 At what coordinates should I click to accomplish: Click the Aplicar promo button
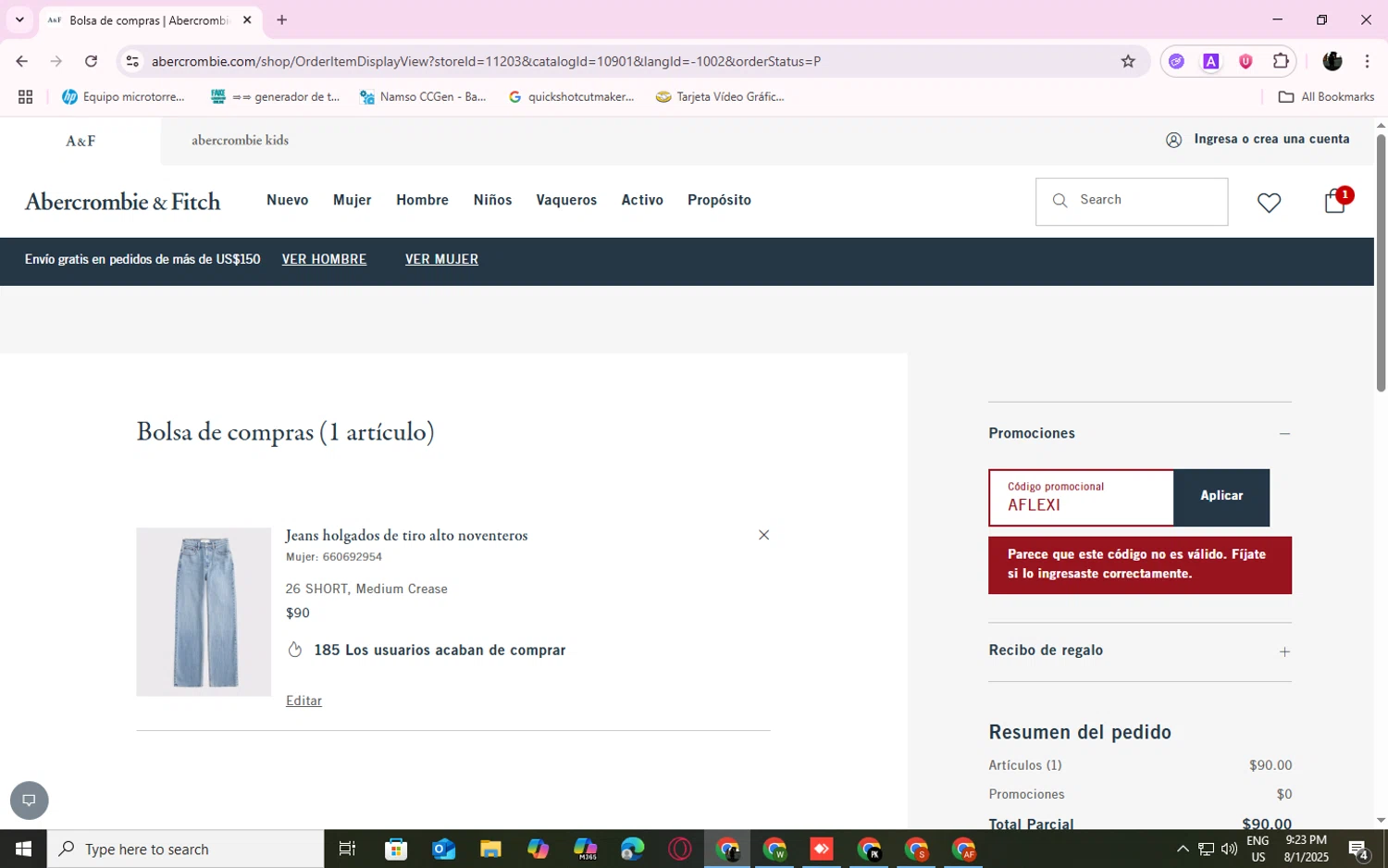pos(1221,497)
